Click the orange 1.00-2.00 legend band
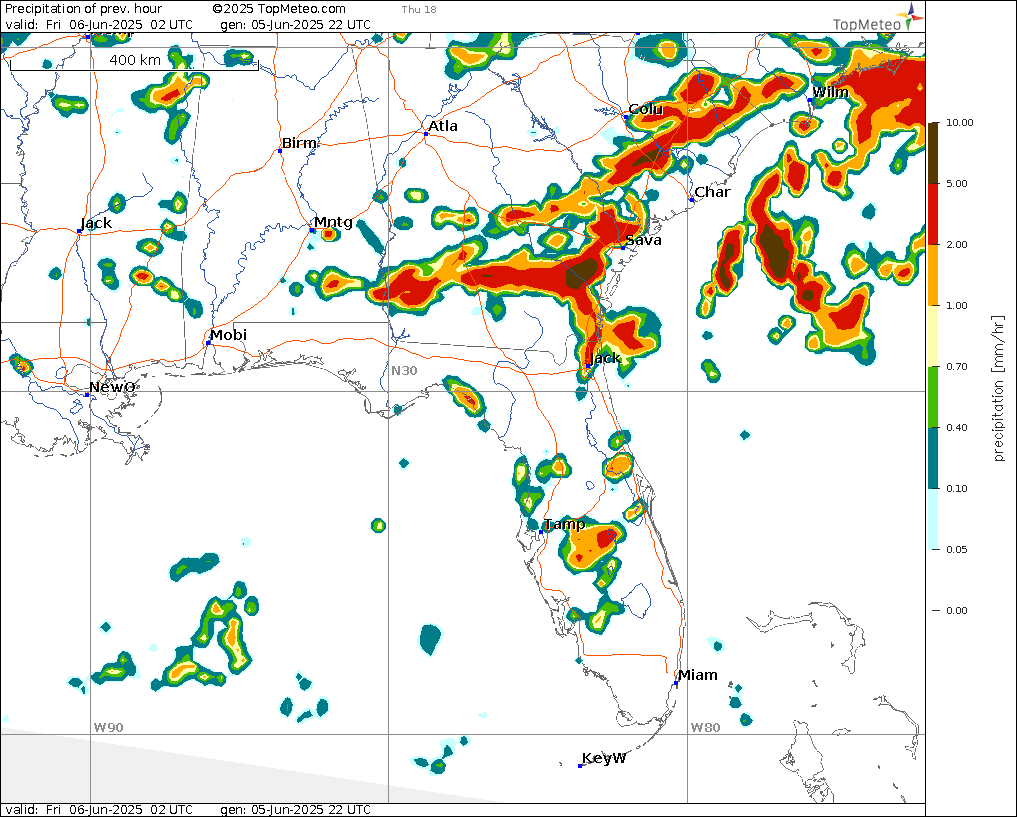Screen dimensions: 1017x817 (933, 275)
